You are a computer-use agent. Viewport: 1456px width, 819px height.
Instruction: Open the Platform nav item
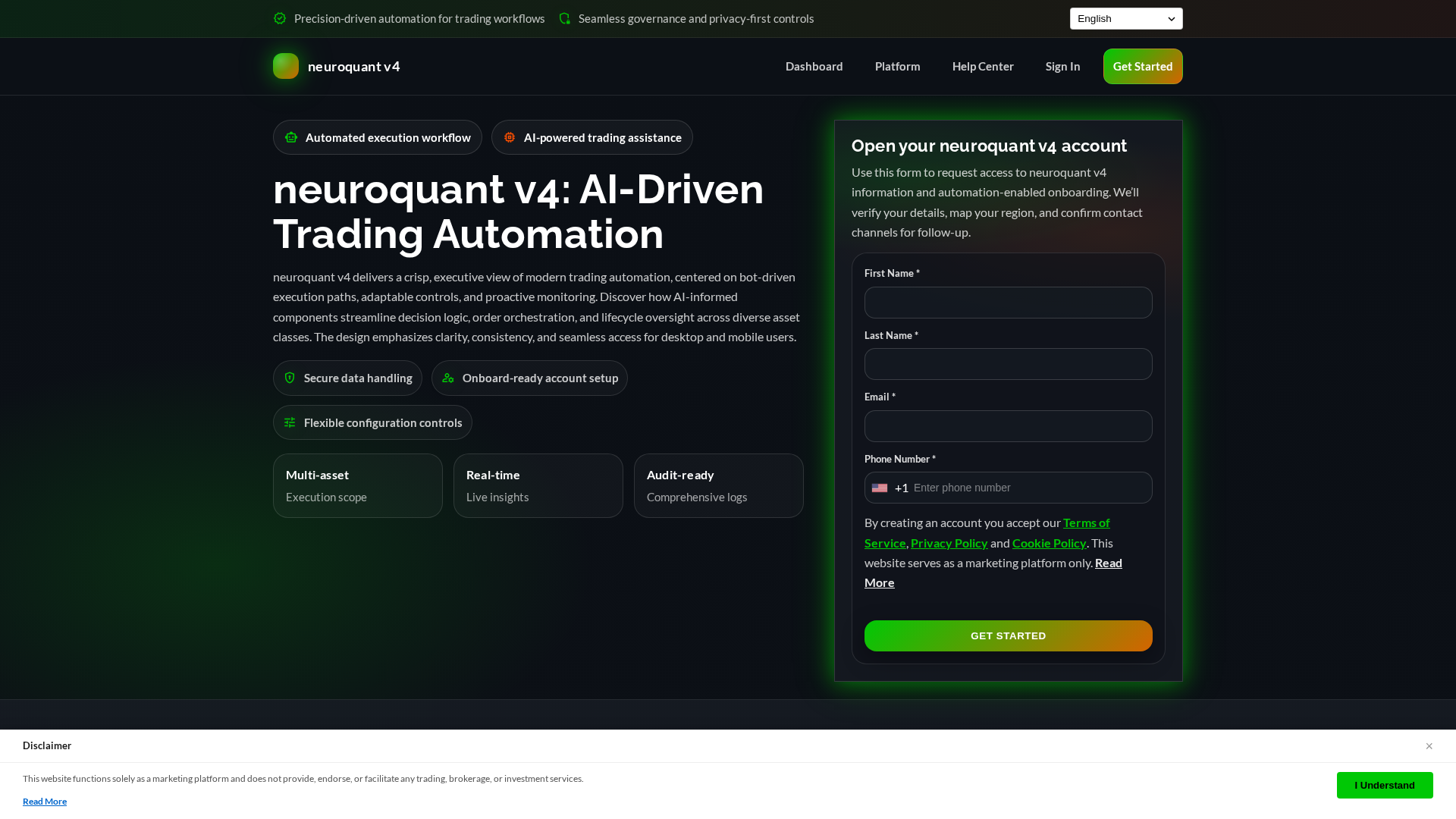(897, 66)
